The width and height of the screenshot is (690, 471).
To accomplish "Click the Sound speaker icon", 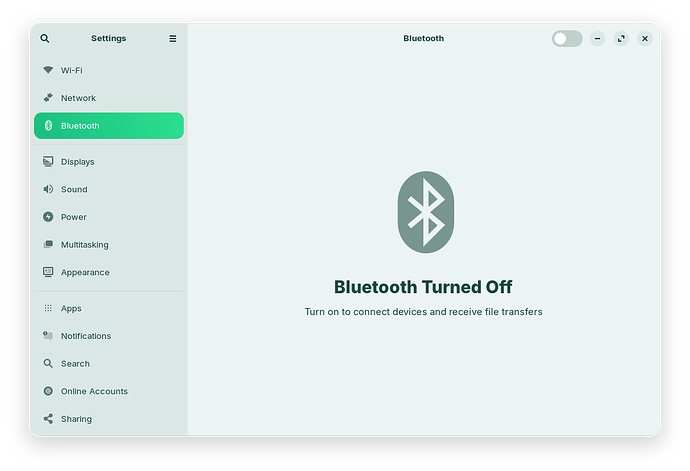I will (x=48, y=189).
